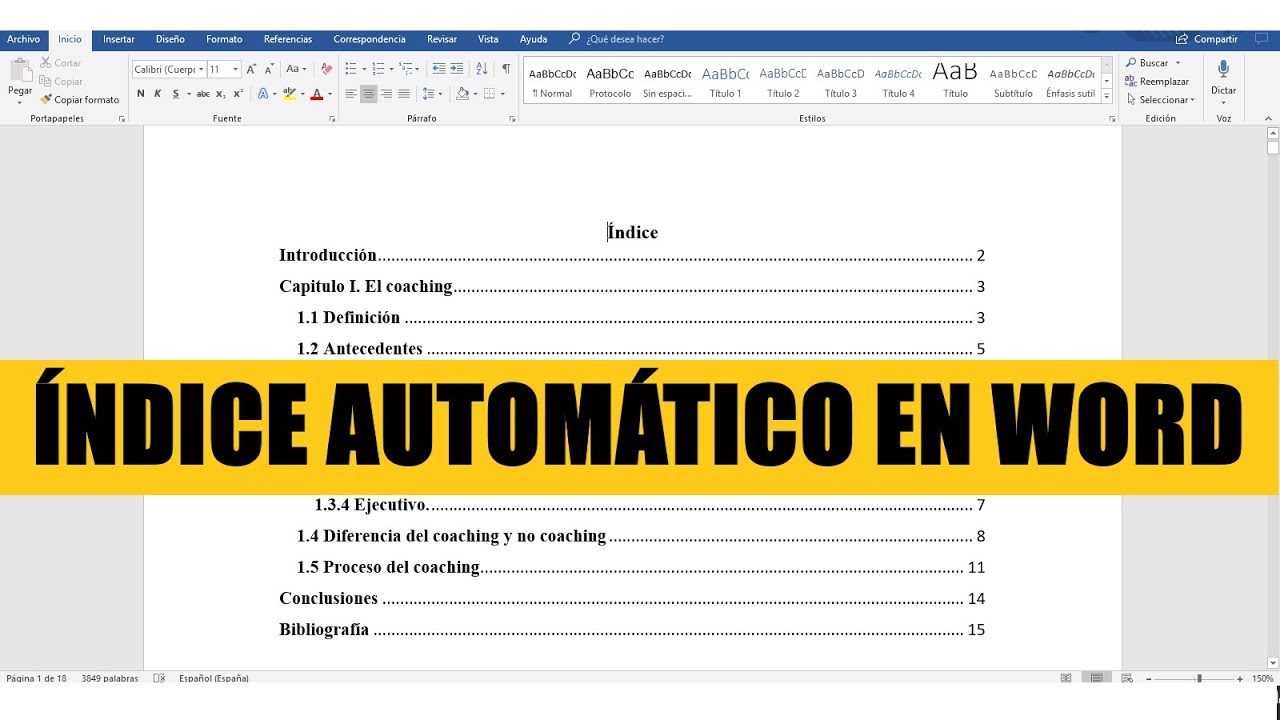Viewport: 1280px width, 720px height.
Task: Open the Fuente dialog launcher
Action: [x=332, y=119]
